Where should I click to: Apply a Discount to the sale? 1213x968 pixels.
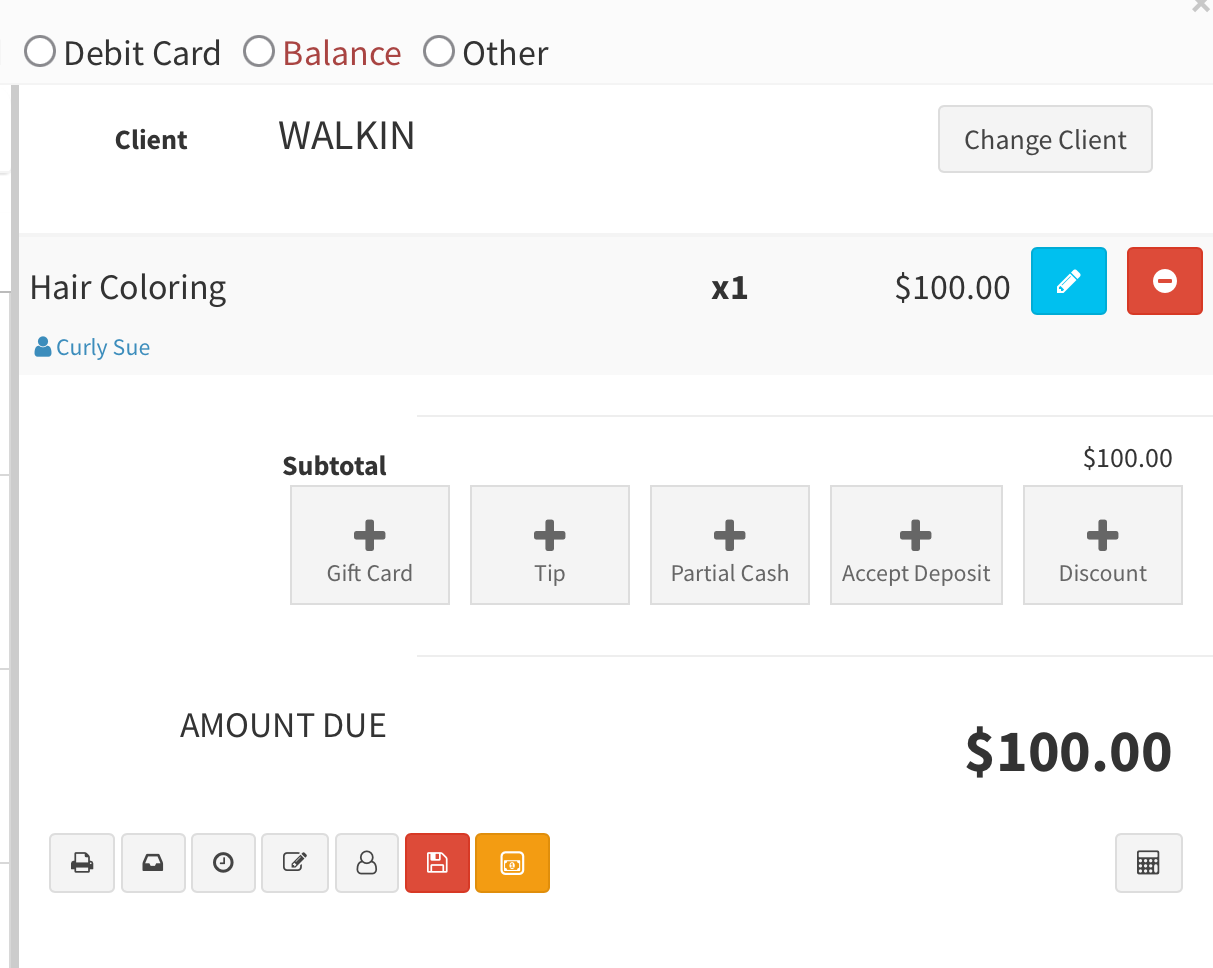1103,545
